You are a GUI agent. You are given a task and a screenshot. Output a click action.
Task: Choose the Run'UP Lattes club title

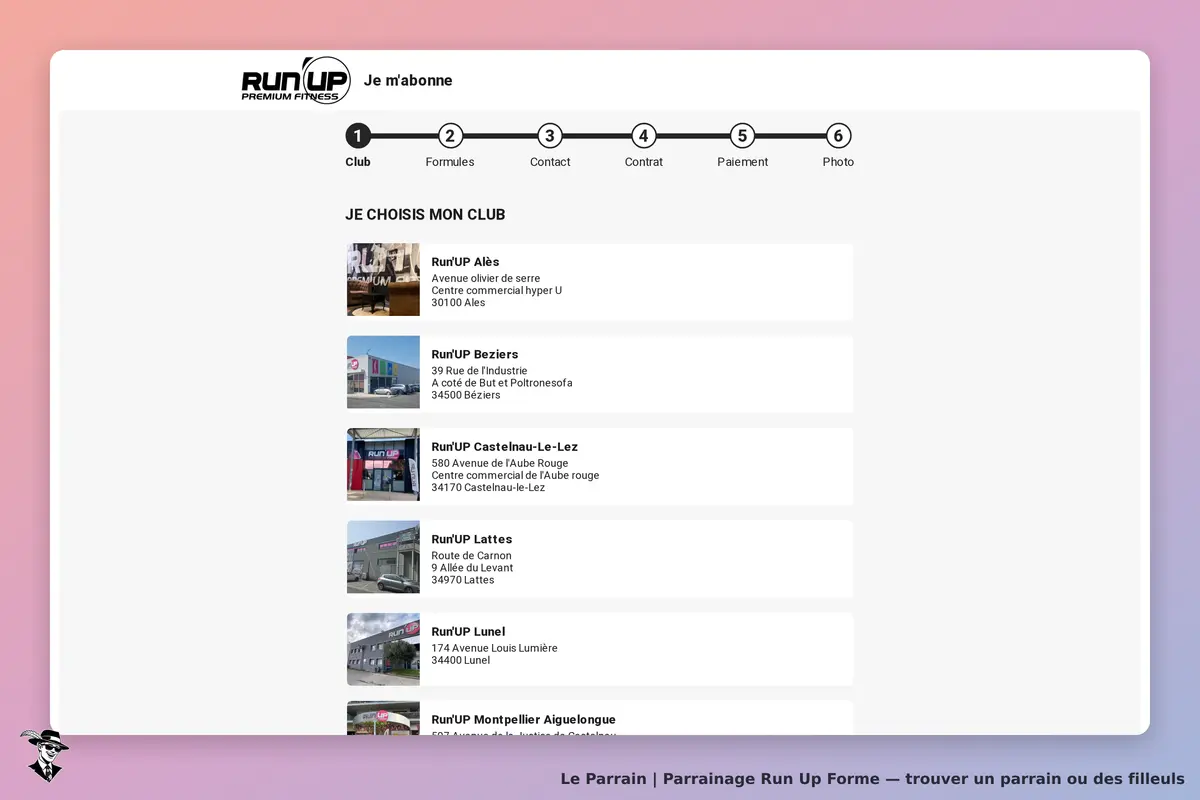472,539
